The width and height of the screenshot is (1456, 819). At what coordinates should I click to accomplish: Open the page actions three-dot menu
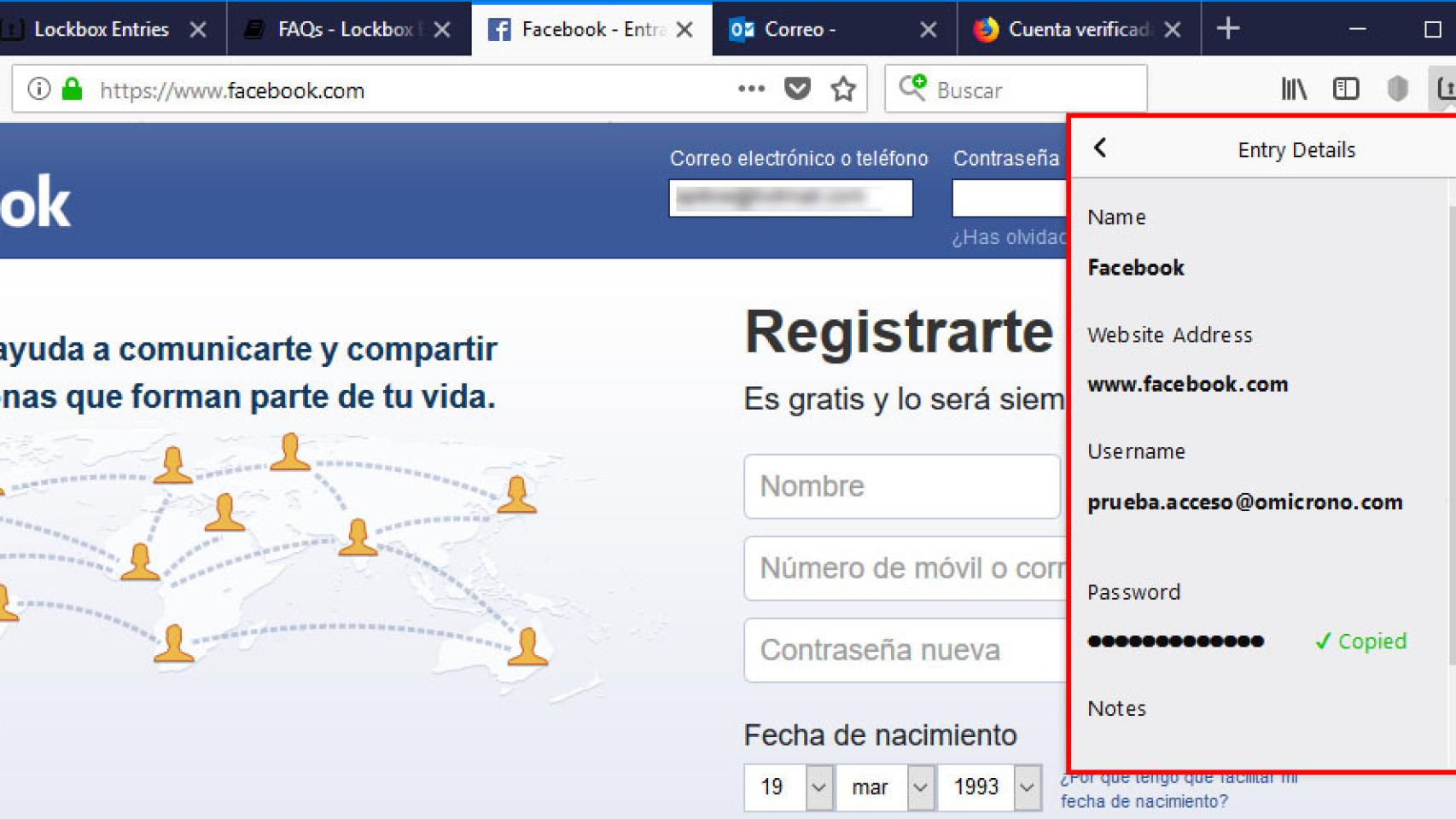tap(751, 89)
